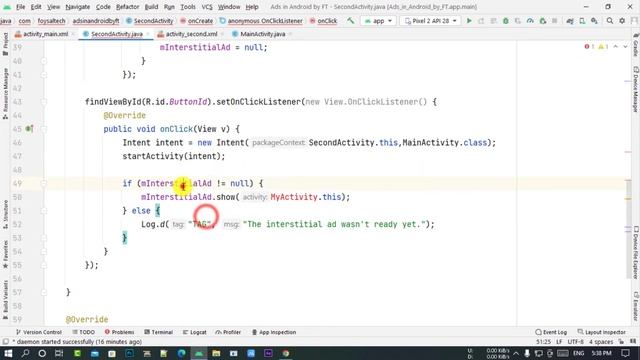Open Device File Explorer side panel
Viewport: 640px width, 360px height.
636,253
